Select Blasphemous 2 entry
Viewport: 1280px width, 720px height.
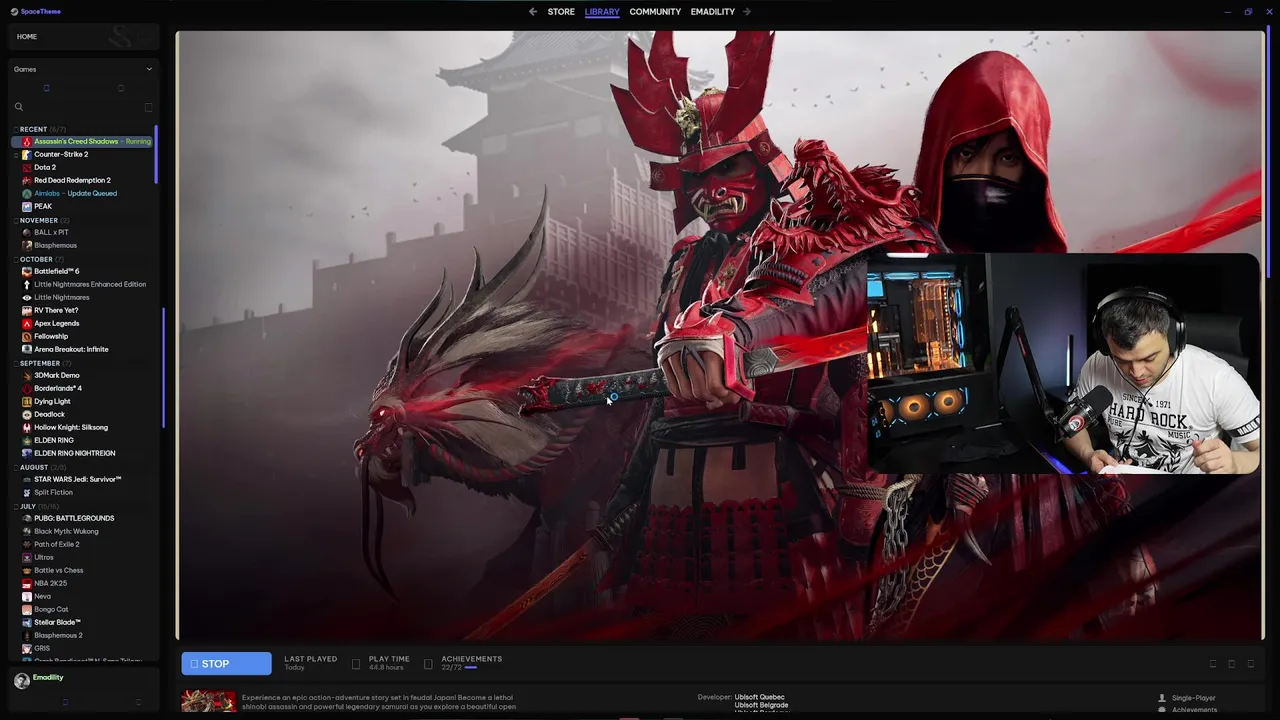click(58, 636)
